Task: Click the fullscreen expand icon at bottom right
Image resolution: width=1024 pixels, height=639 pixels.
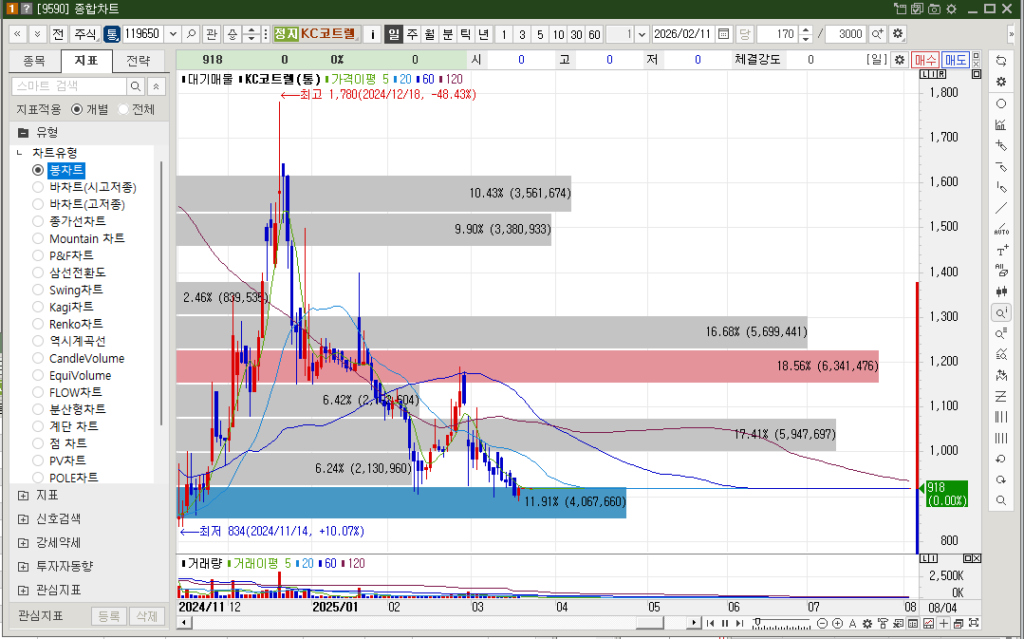Action: tap(974, 623)
